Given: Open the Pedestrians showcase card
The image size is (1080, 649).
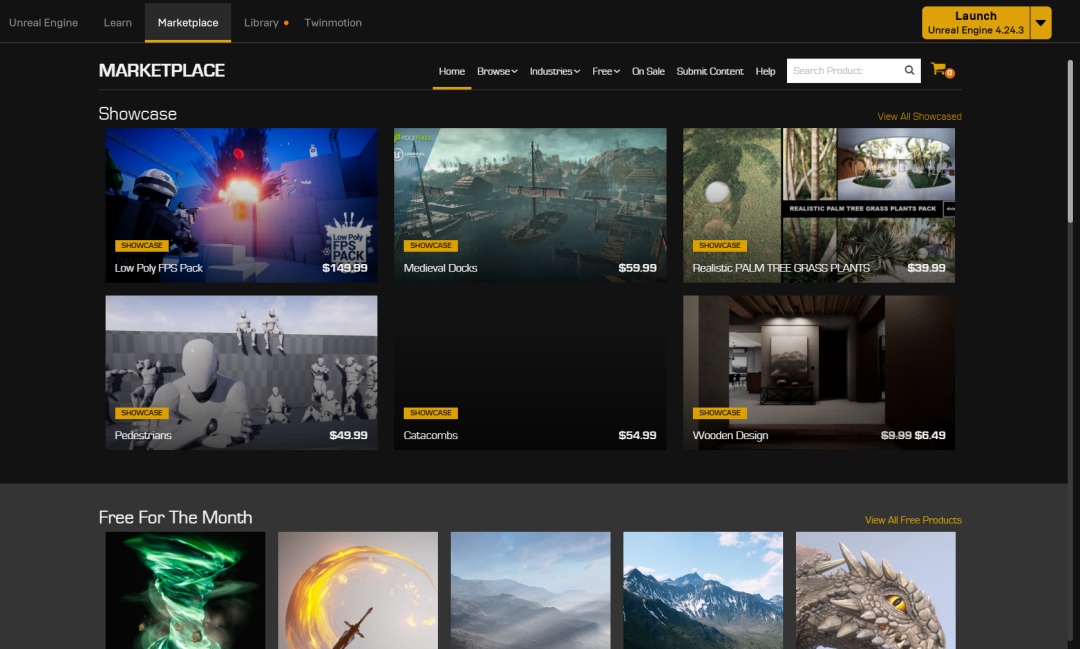Looking at the screenshot, I should [x=241, y=373].
